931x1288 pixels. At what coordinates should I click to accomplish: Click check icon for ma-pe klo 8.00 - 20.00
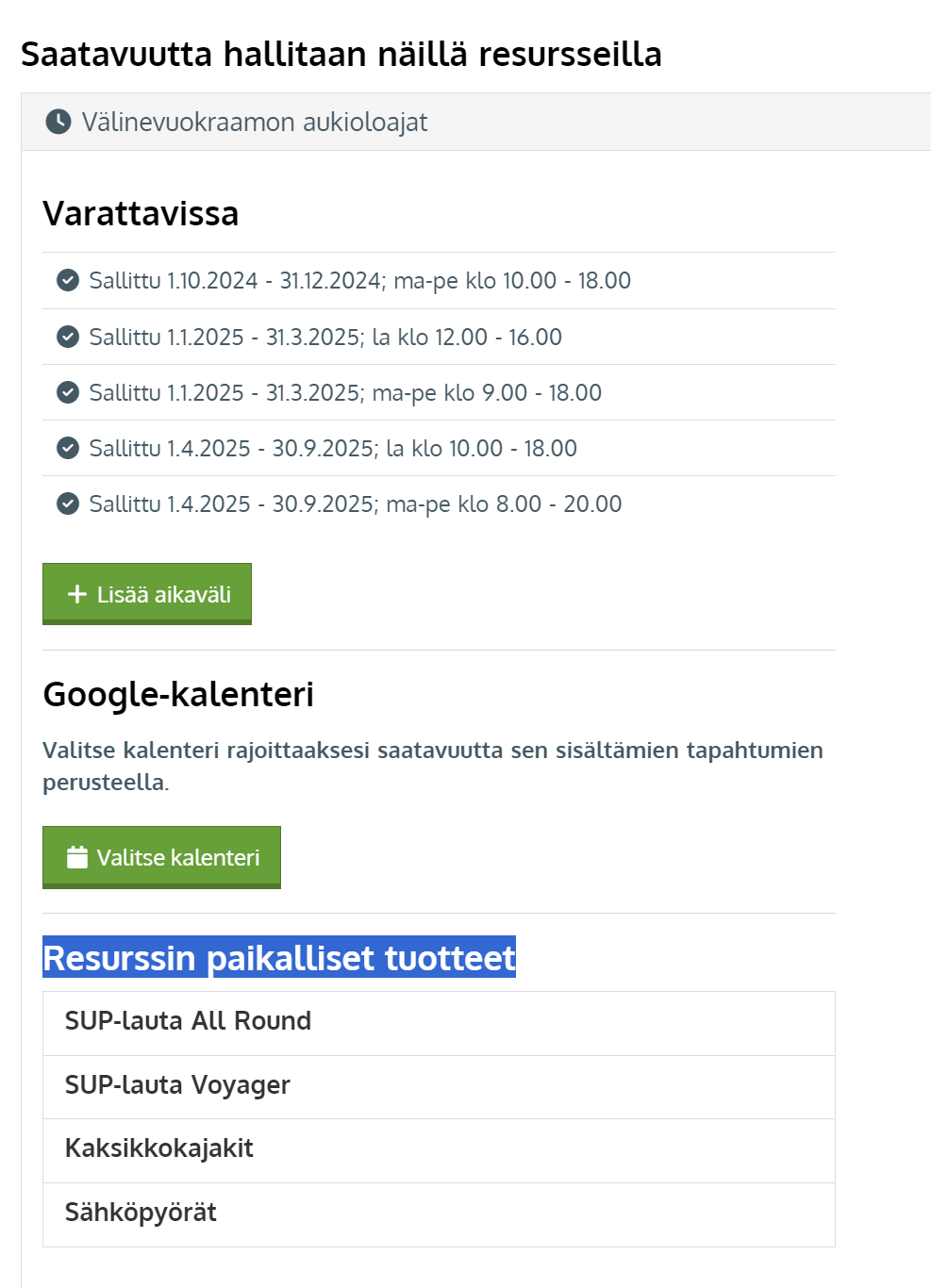pos(68,504)
